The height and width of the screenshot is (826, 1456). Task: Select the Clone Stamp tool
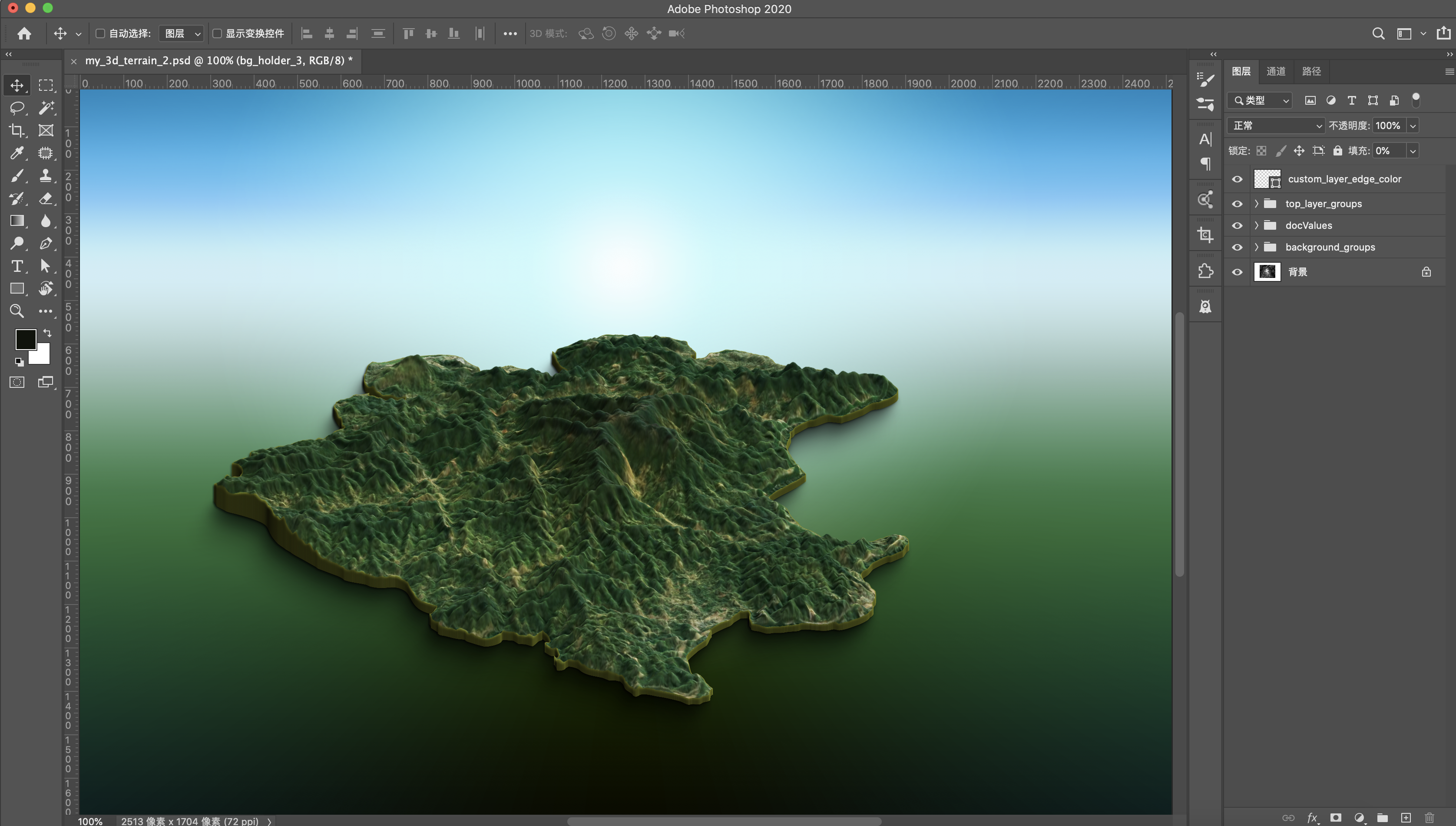[46, 176]
